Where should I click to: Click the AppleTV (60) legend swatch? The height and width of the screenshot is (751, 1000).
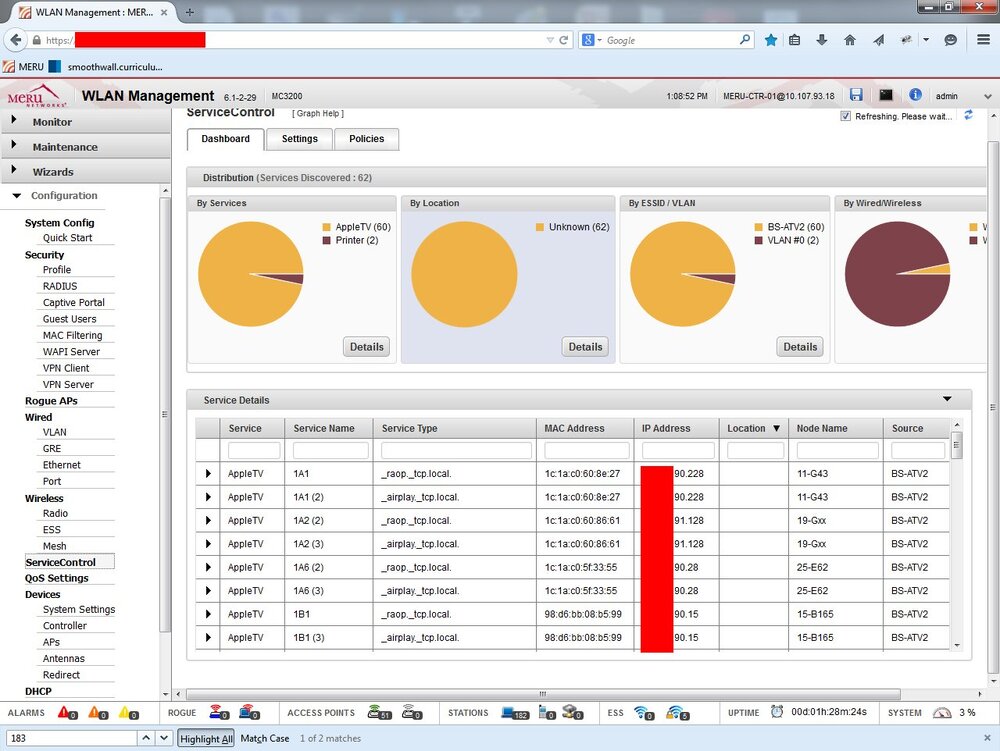(327, 227)
